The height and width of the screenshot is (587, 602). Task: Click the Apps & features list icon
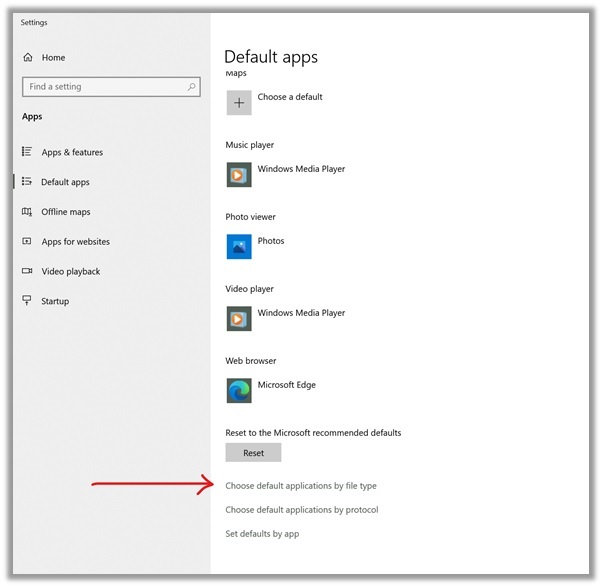27,152
